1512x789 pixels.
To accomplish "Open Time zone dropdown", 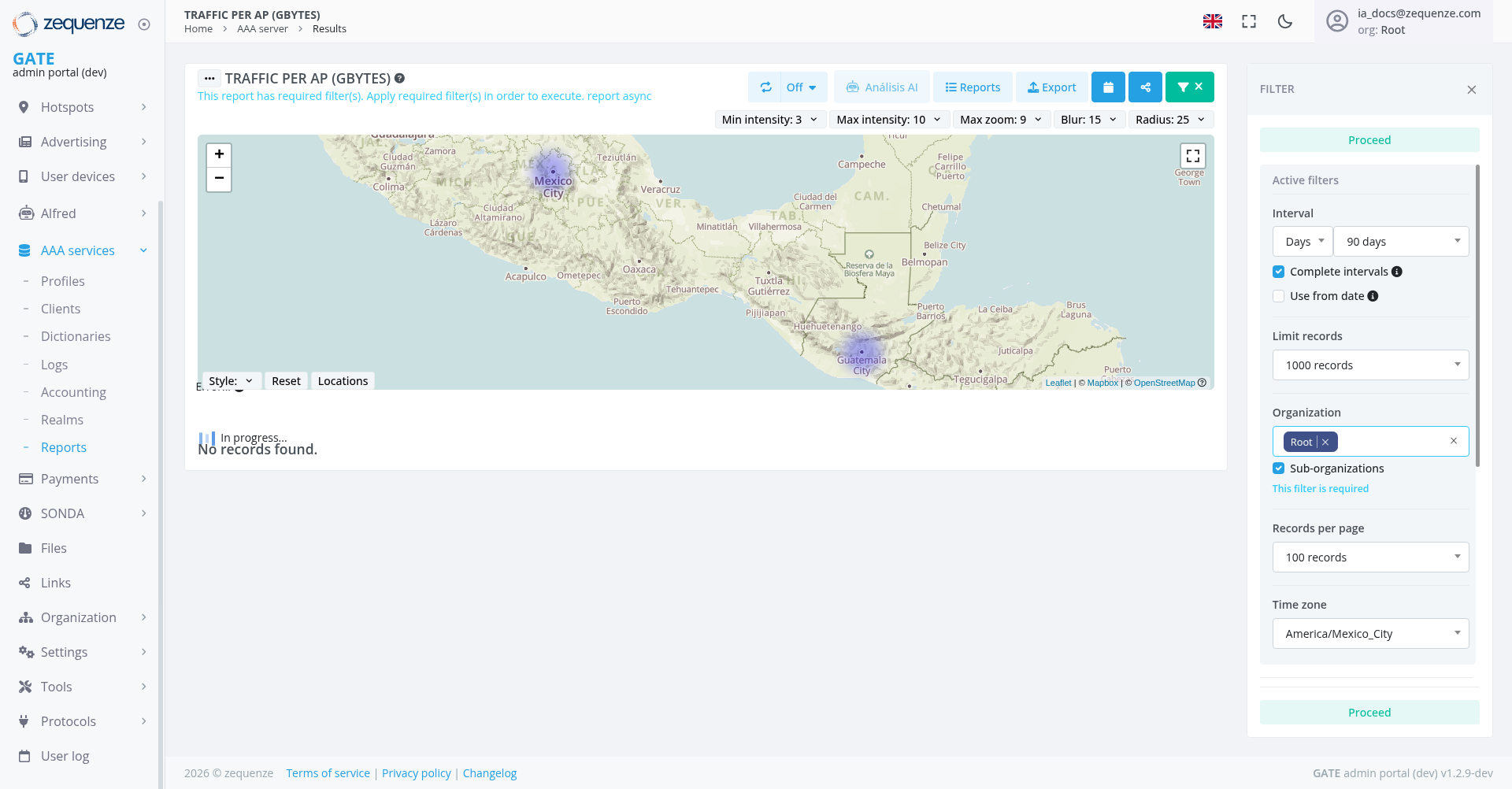I will tap(1370, 634).
